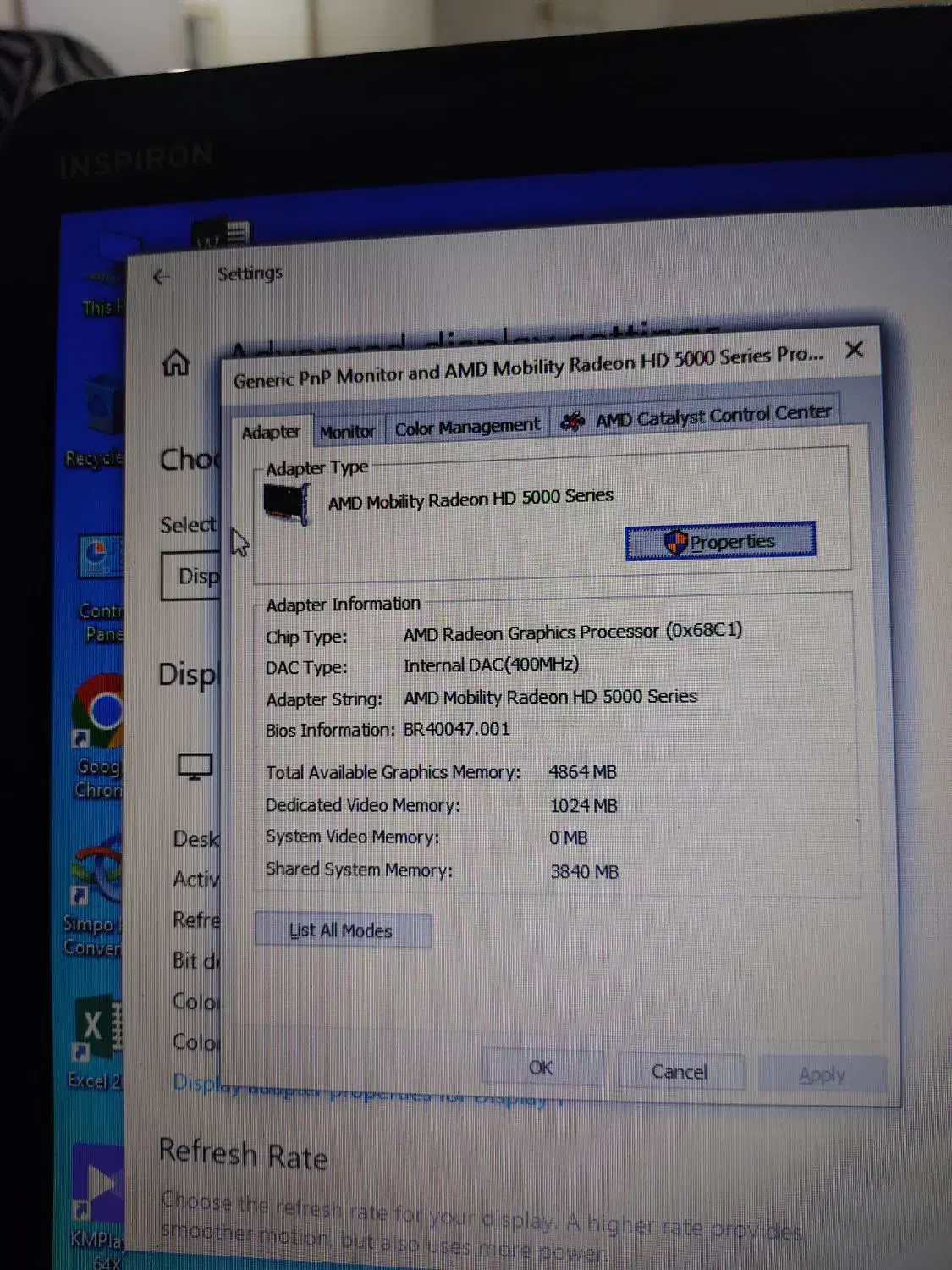Select the Adapter tab

pyautogui.click(x=271, y=433)
